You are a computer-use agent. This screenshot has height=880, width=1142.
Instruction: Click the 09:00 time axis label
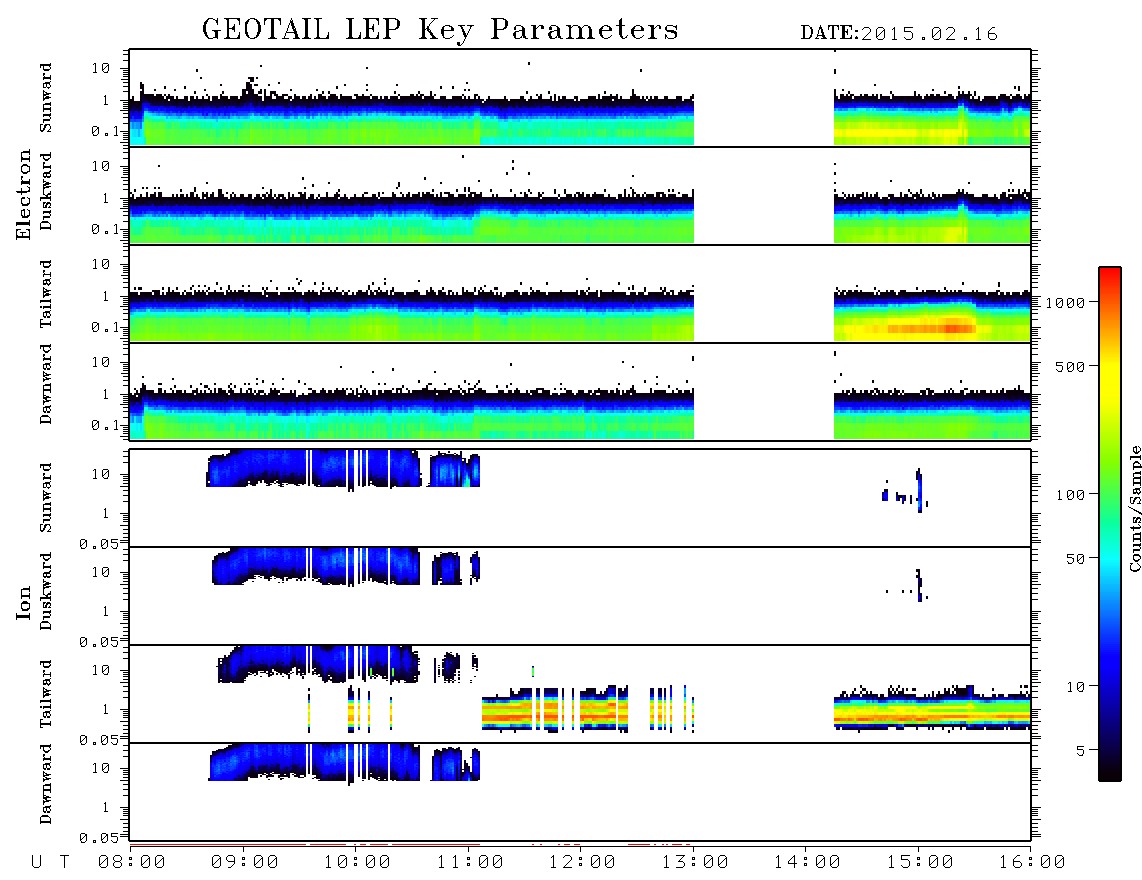point(245,863)
